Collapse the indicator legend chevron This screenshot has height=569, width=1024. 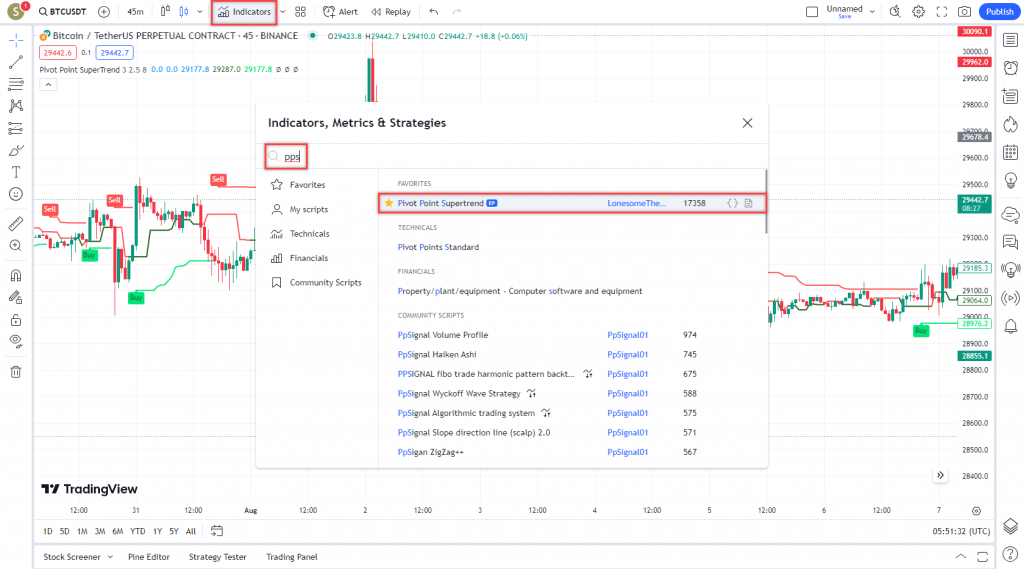pyautogui.click(x=48, y=85)
